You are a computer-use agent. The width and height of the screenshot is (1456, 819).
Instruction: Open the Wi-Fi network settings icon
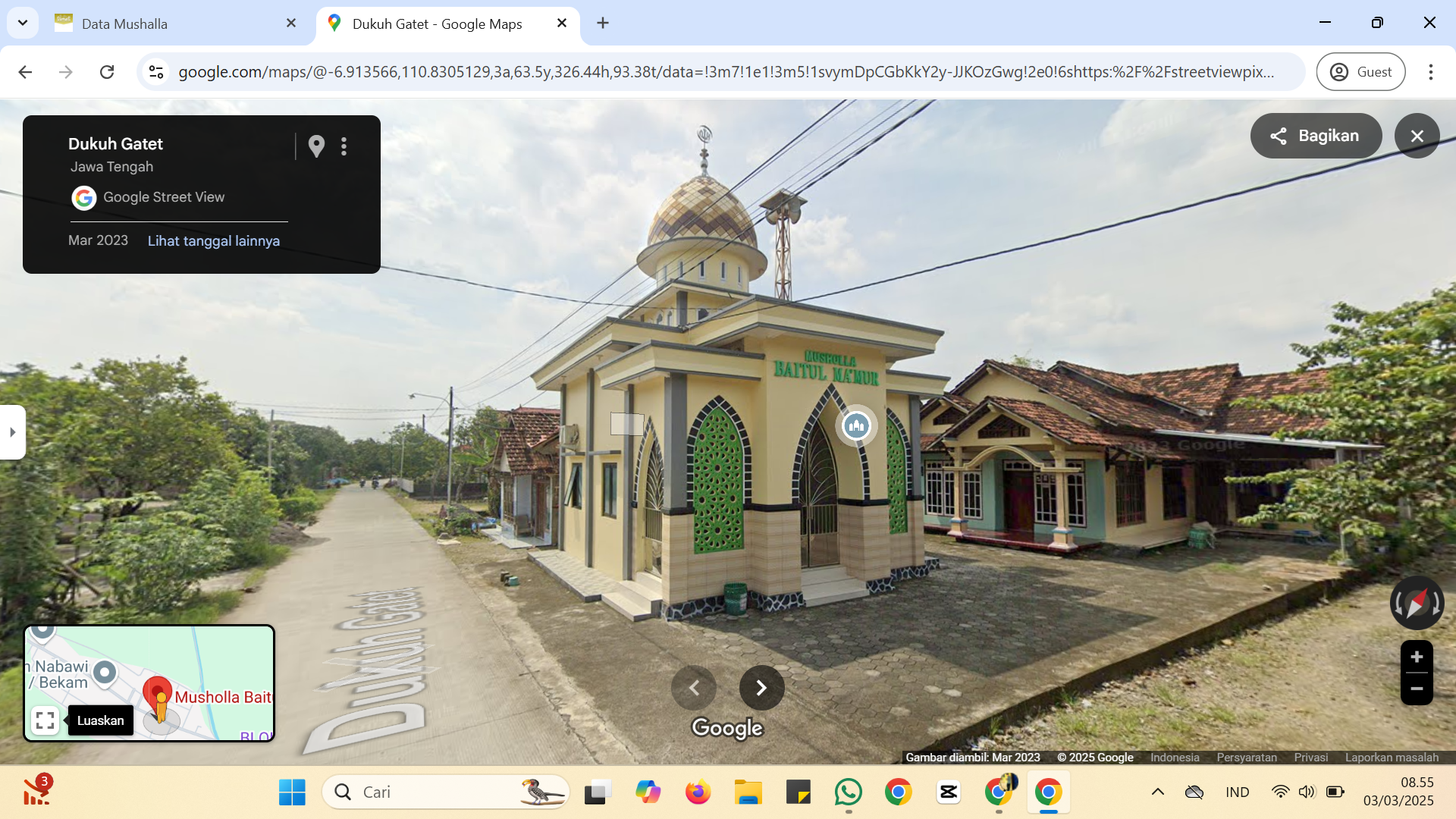(x=1280, y=792)
